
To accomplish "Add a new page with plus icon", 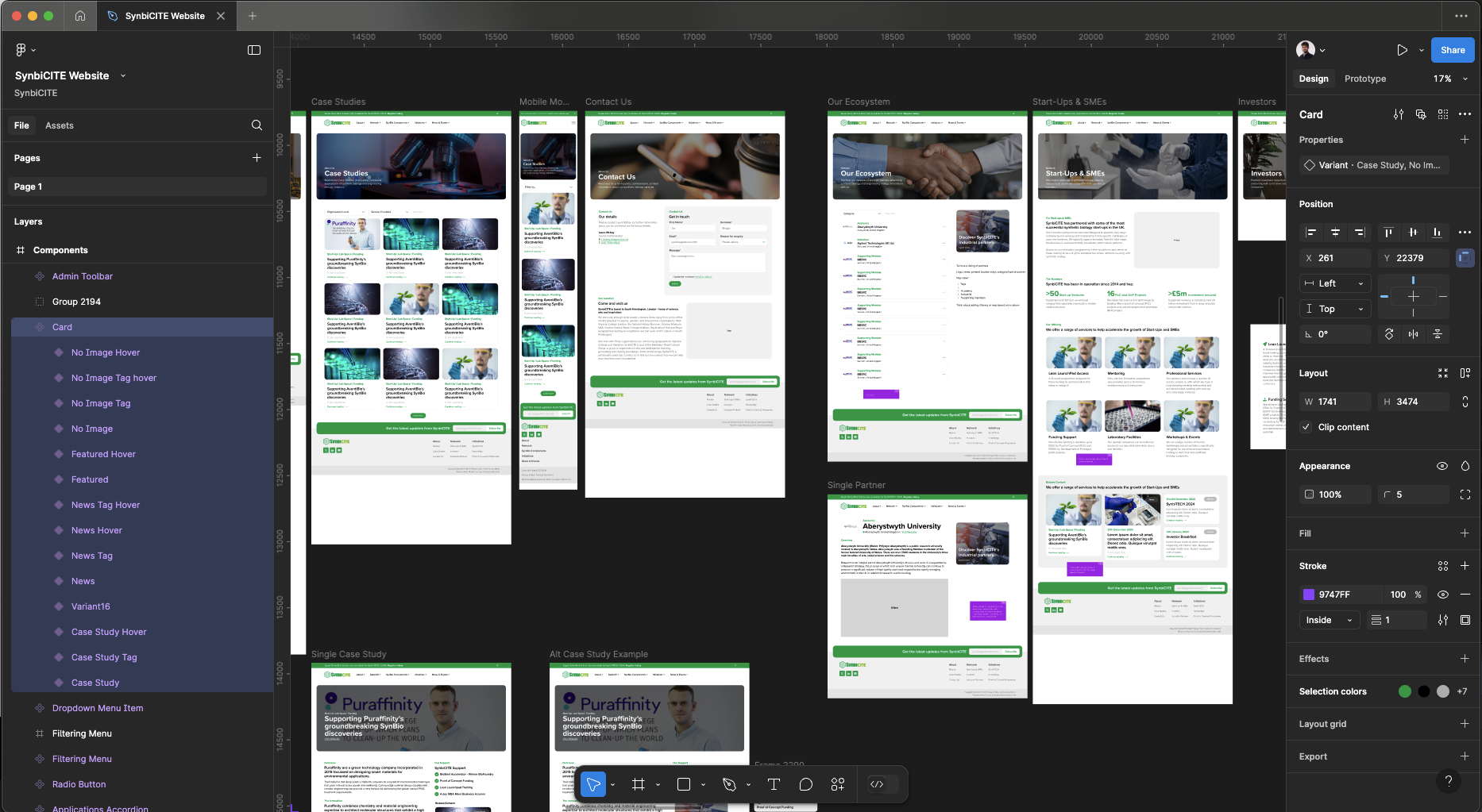I will point(257,158).
